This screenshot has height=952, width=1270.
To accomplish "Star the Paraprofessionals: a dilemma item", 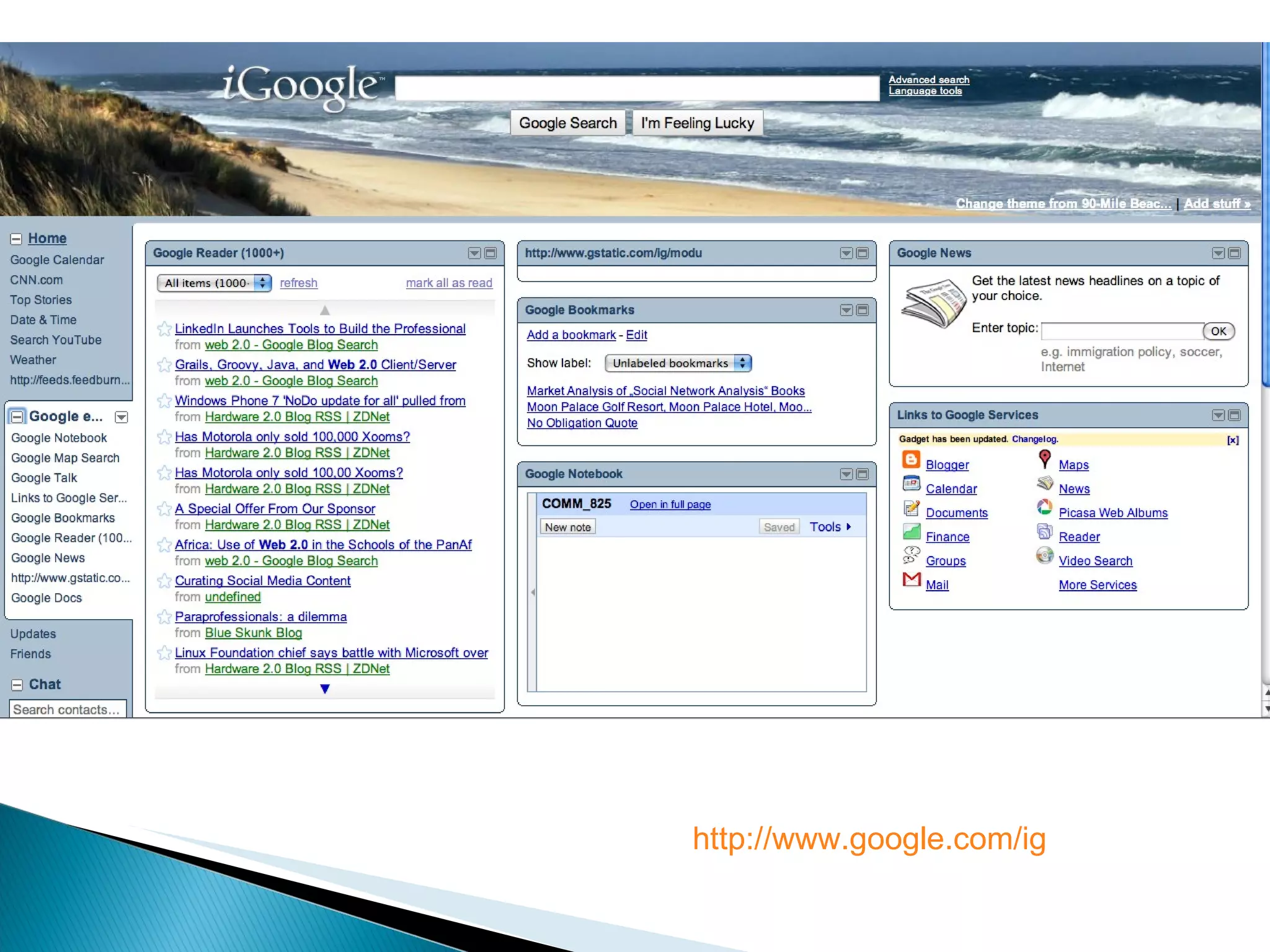I will [x=164, y=617].
